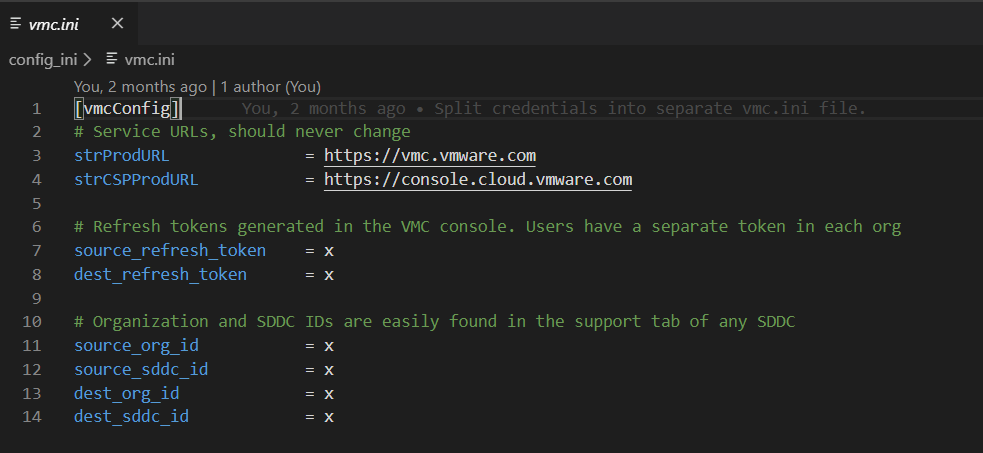Show the "1 author (You)" CodeLens details
The width and height of the screenshot is (983, 453).
[x=271, y=87]
